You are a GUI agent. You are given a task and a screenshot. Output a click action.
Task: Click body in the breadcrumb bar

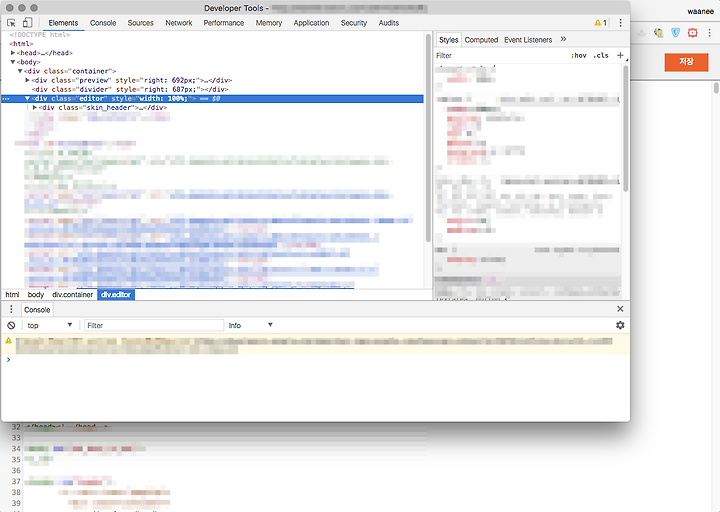[36, 295]
